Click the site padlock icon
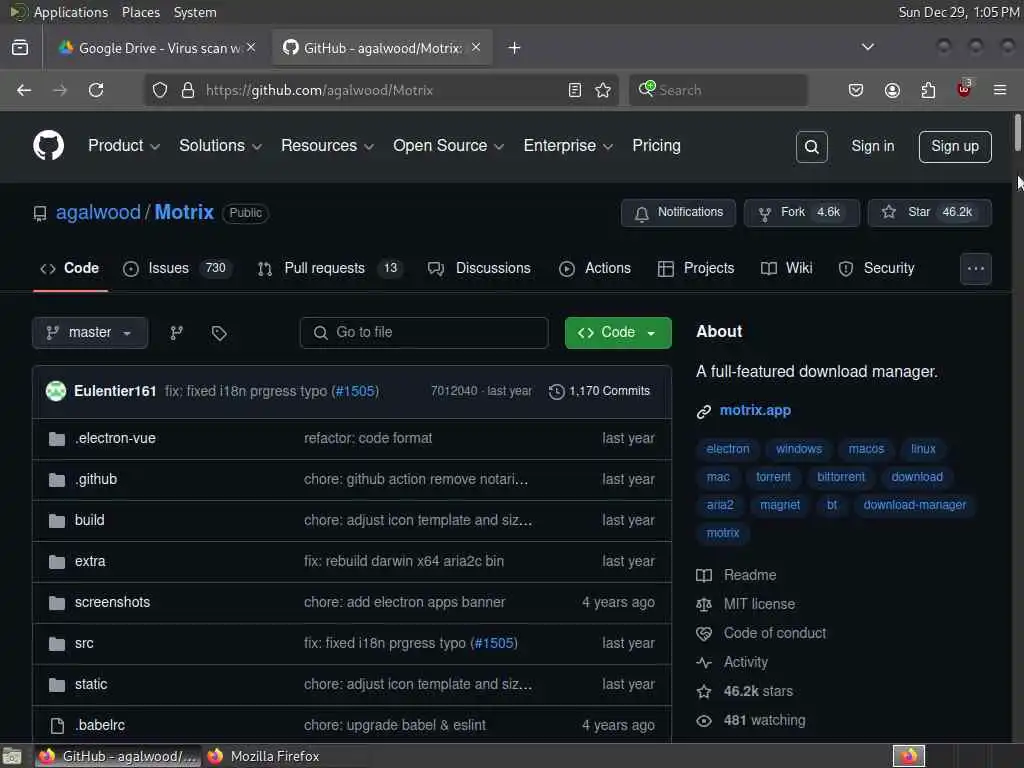This screenshot has width=1024, height=768. point(188,90)
